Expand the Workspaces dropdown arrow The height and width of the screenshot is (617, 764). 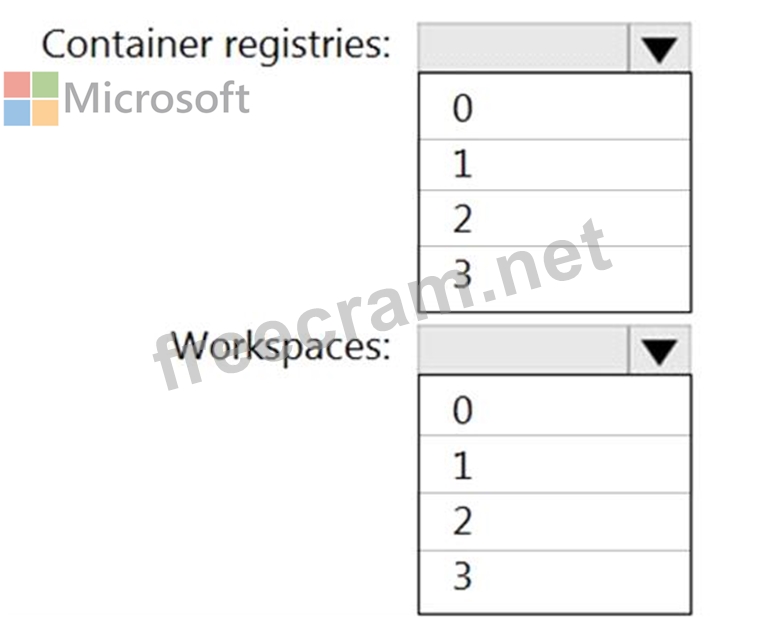[660, 350]
